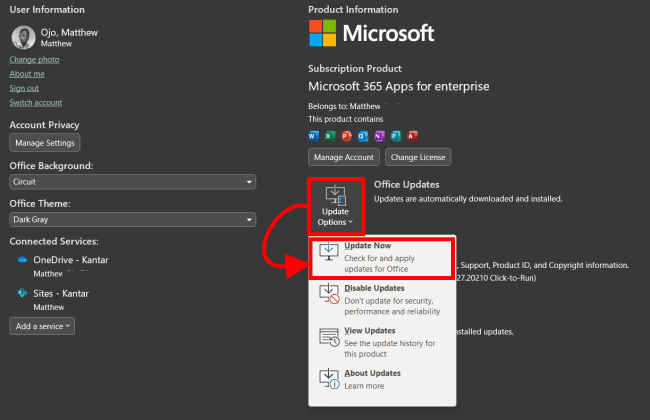
Task: Click the Word app icon
Action: pyautogui.click(x=314, y=136)
